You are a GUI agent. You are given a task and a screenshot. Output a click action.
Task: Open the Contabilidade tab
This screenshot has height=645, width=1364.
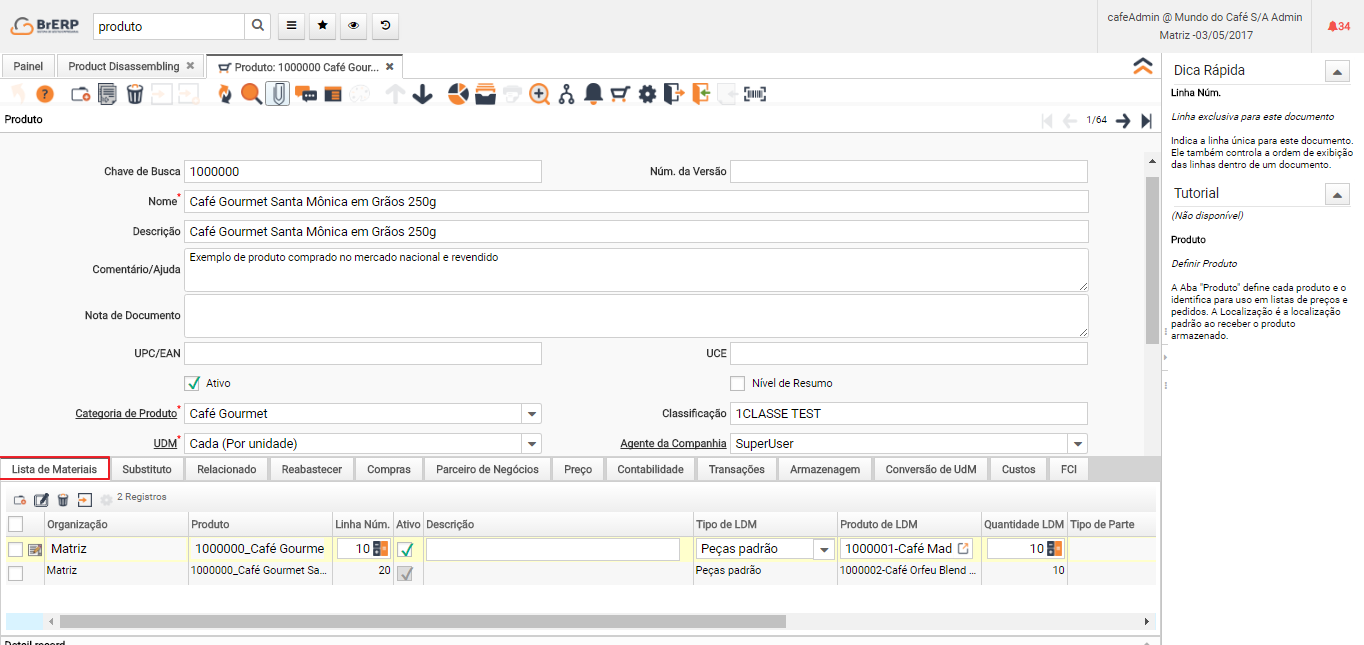[650, 469]
